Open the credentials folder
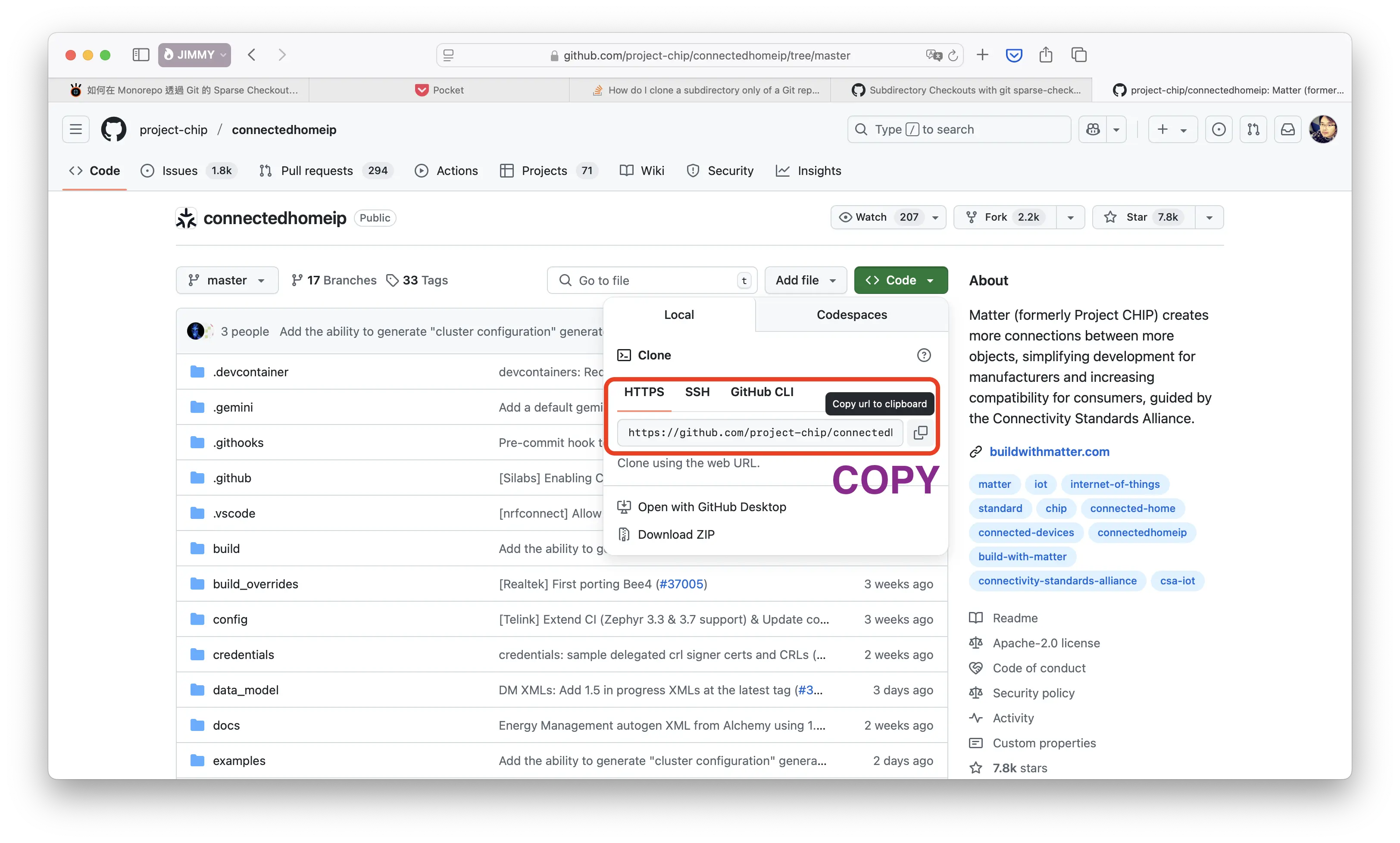Viewport: 1400px width, 843px height. [243, 654]
